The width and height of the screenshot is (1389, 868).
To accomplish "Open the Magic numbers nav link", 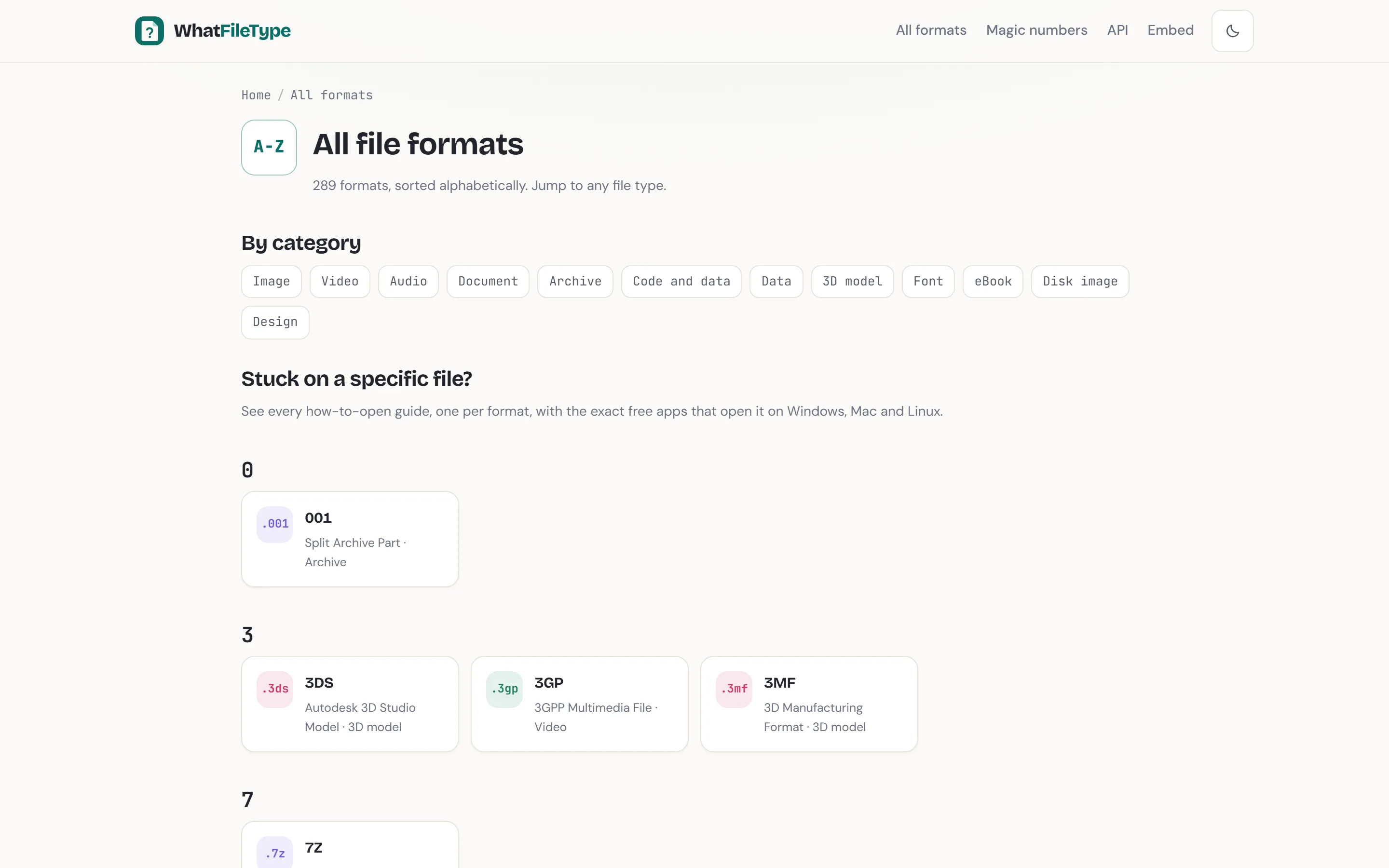I will point(1036,30).
